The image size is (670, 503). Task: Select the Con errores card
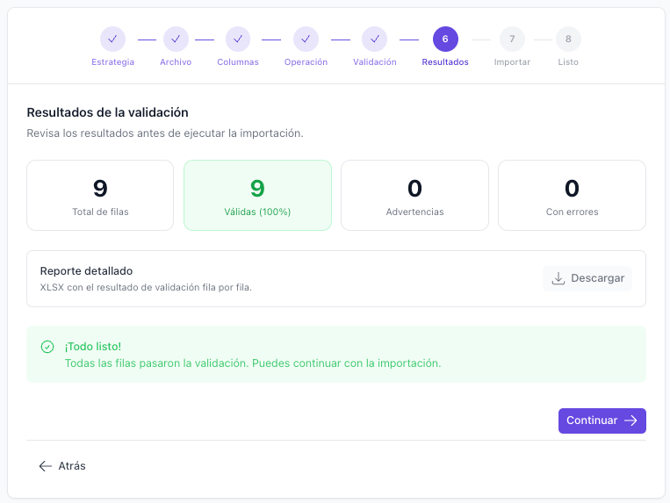572,195
